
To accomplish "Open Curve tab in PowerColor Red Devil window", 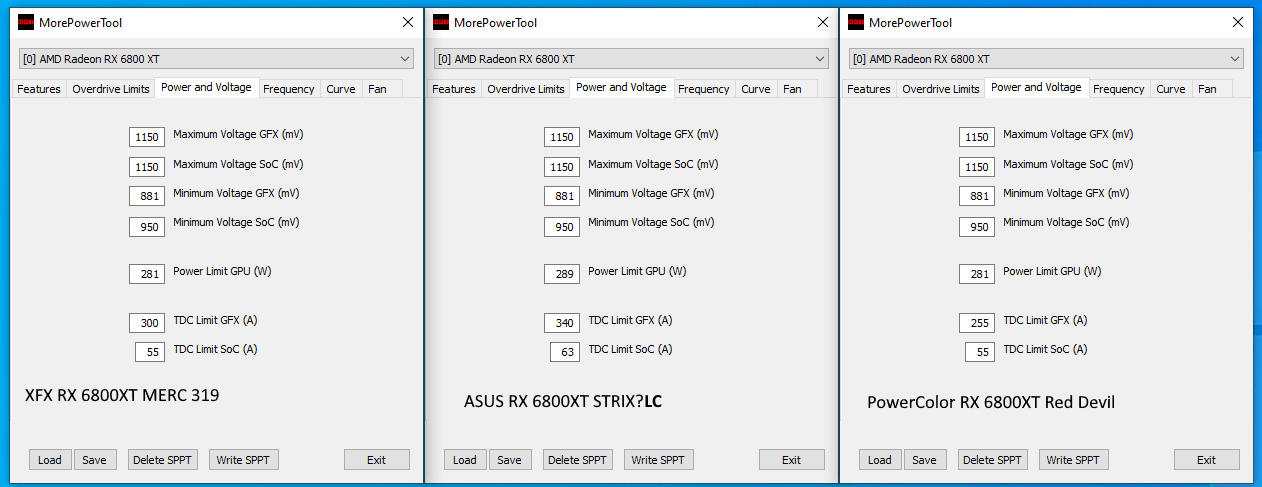I will tap(1171, 89).
